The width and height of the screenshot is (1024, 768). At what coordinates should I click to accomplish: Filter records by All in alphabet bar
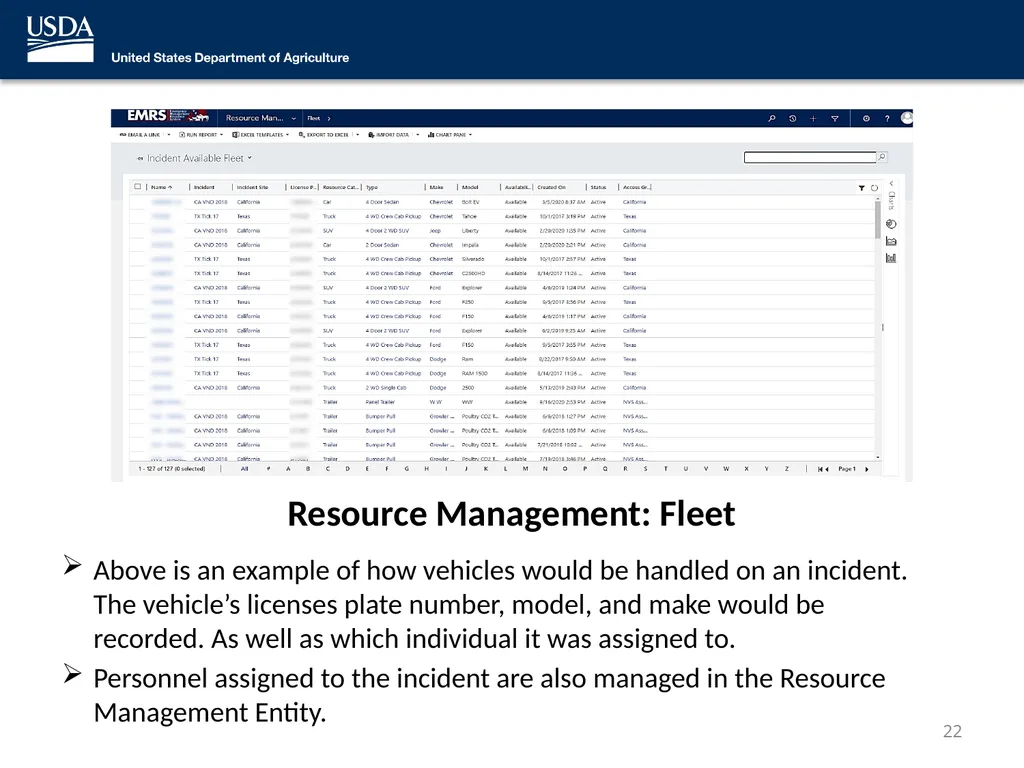(x=244, y=469)
